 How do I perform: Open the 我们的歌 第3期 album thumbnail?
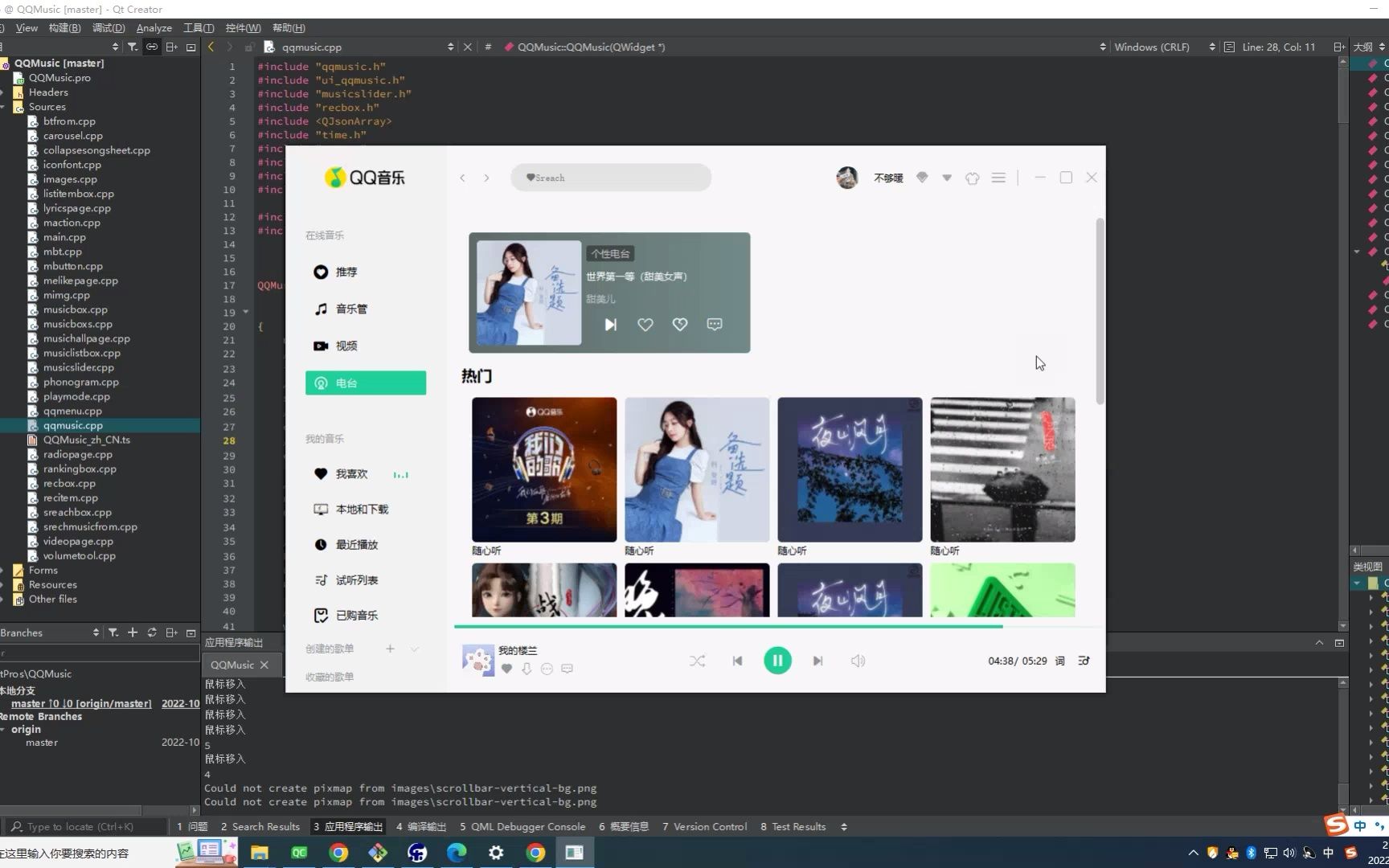(544, 469)
